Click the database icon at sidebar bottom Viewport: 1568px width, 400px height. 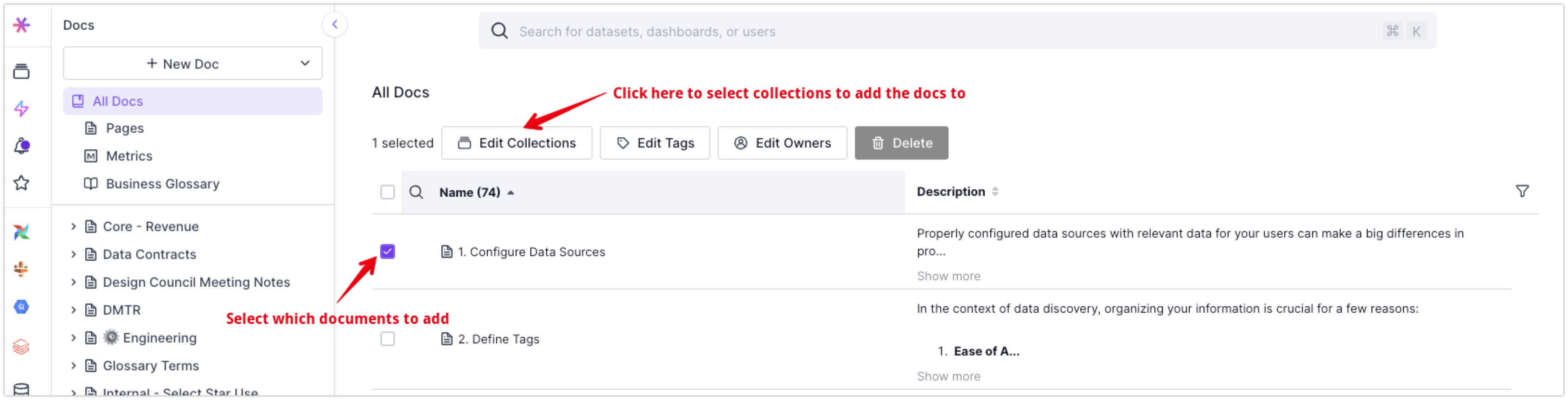(x=21, y=390)
